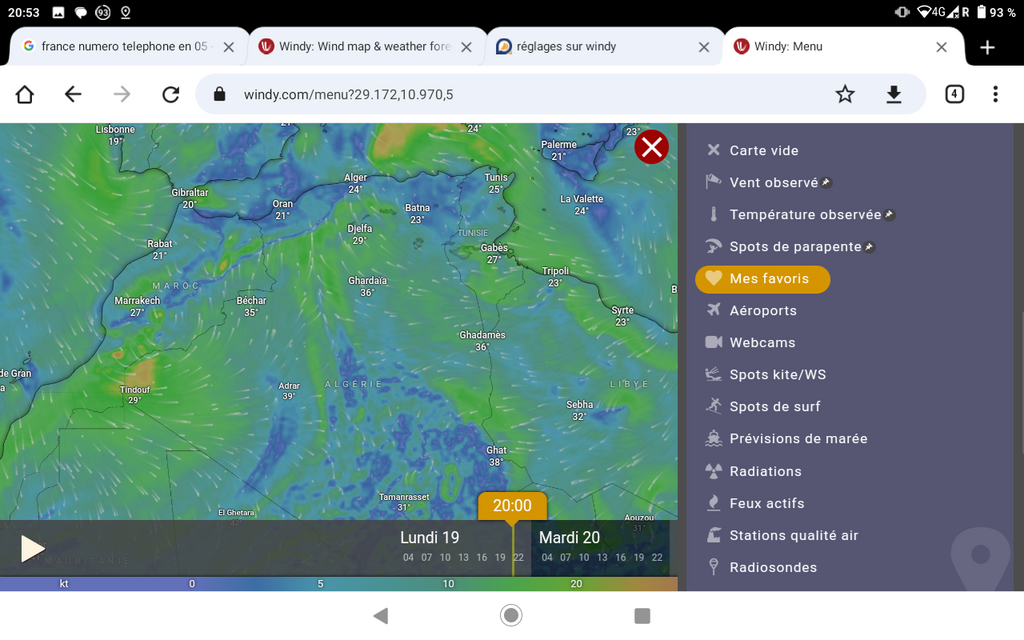Tap the Android back navigation button
This screenshot has width=1024, height=640.
click(x=381, y=615)
